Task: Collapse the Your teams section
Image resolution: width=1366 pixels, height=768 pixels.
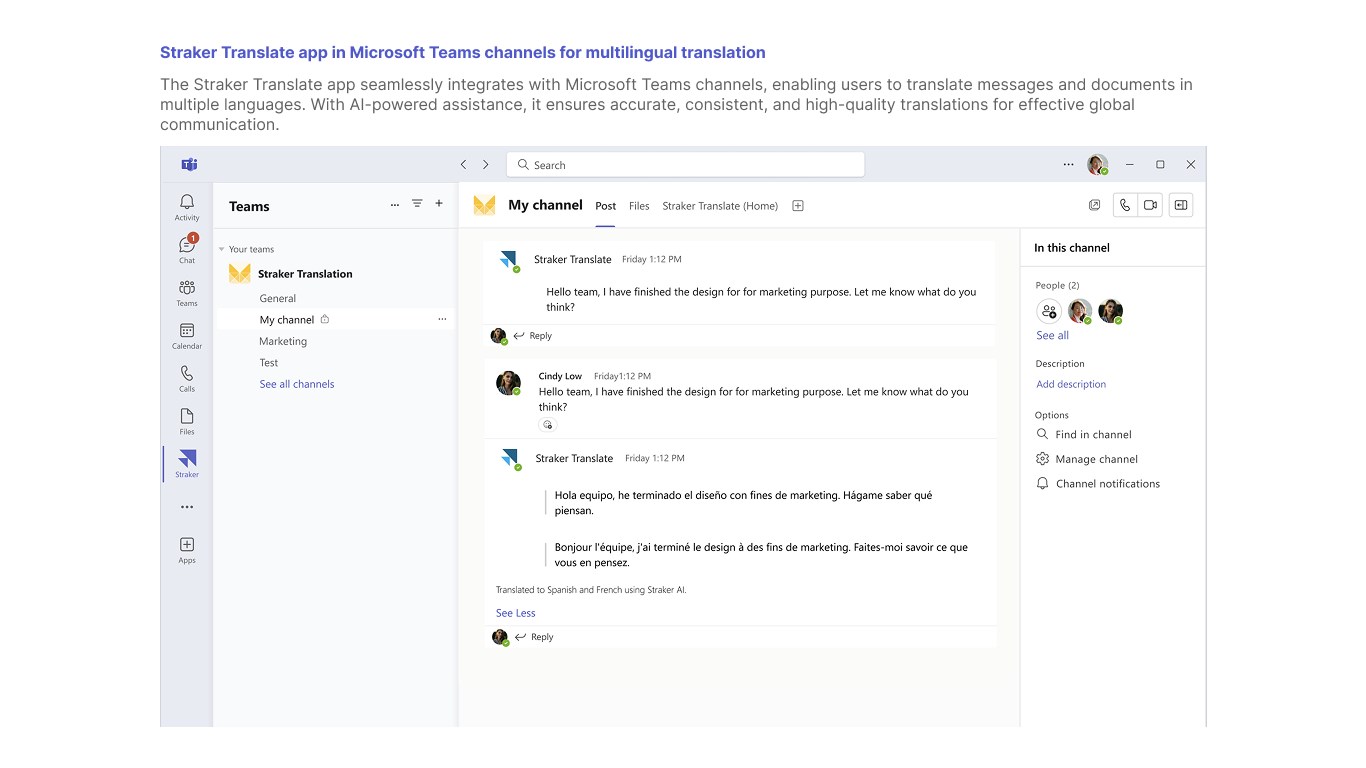Action: [221, 249]
